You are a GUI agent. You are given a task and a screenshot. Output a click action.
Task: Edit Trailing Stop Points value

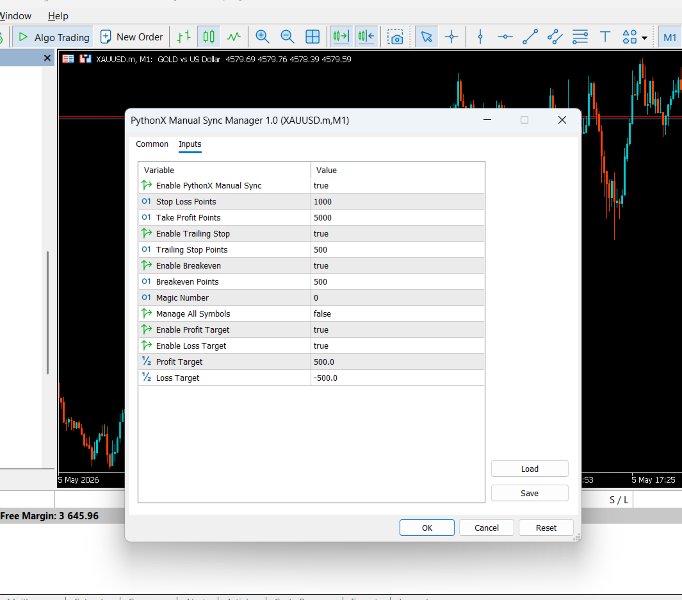[398, 250]
